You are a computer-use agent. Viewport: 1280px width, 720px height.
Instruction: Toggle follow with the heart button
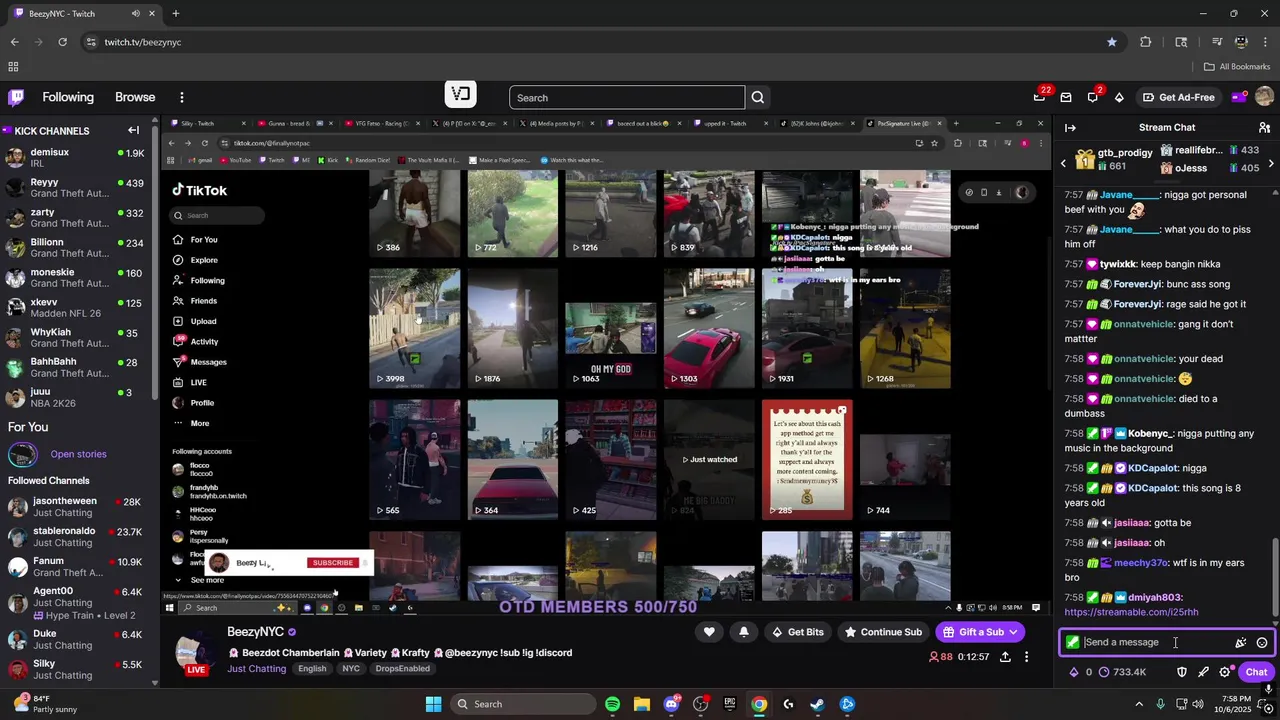tap(709, 632)
